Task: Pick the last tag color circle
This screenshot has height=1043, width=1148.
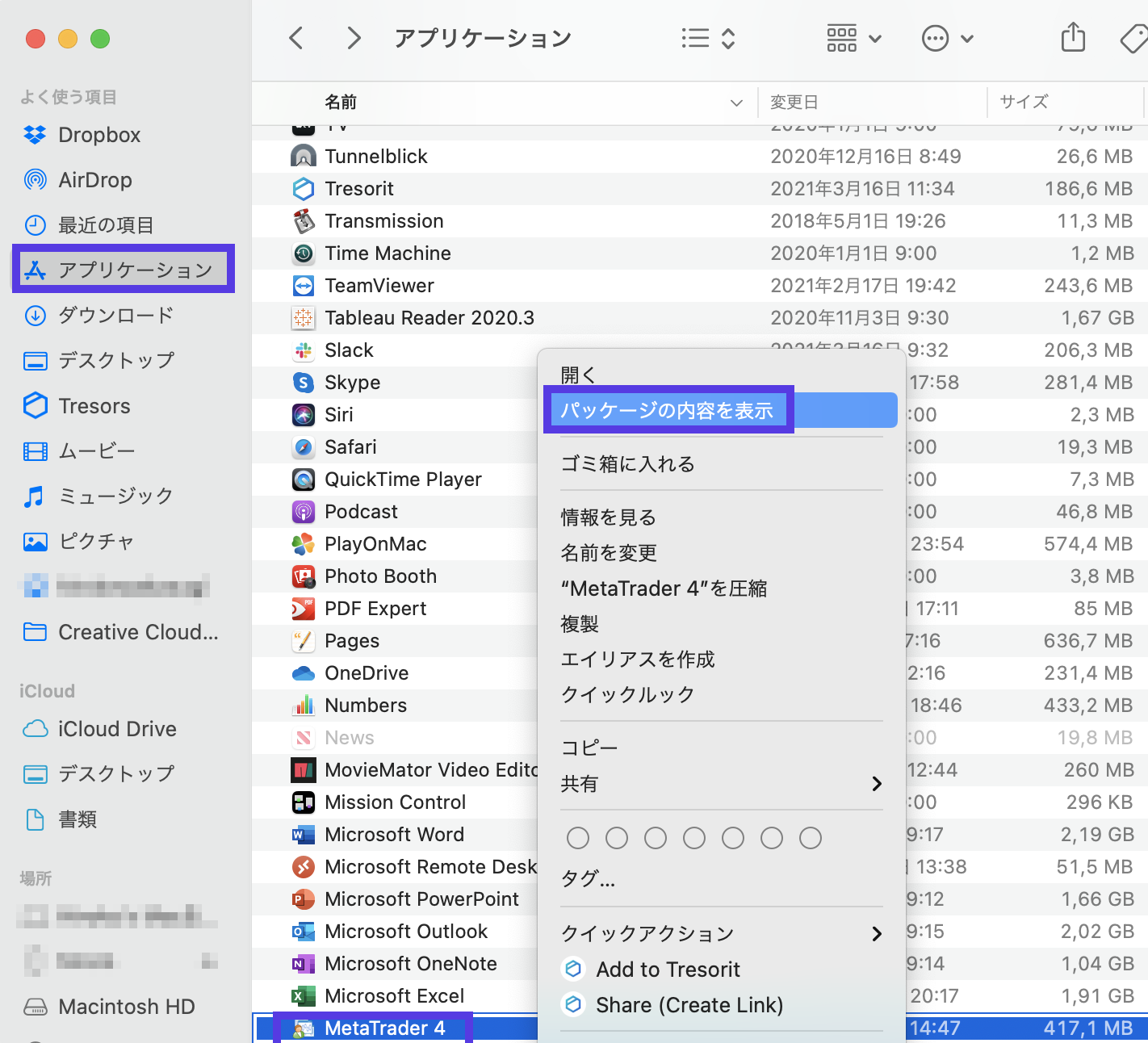Action: click(811, 838)
